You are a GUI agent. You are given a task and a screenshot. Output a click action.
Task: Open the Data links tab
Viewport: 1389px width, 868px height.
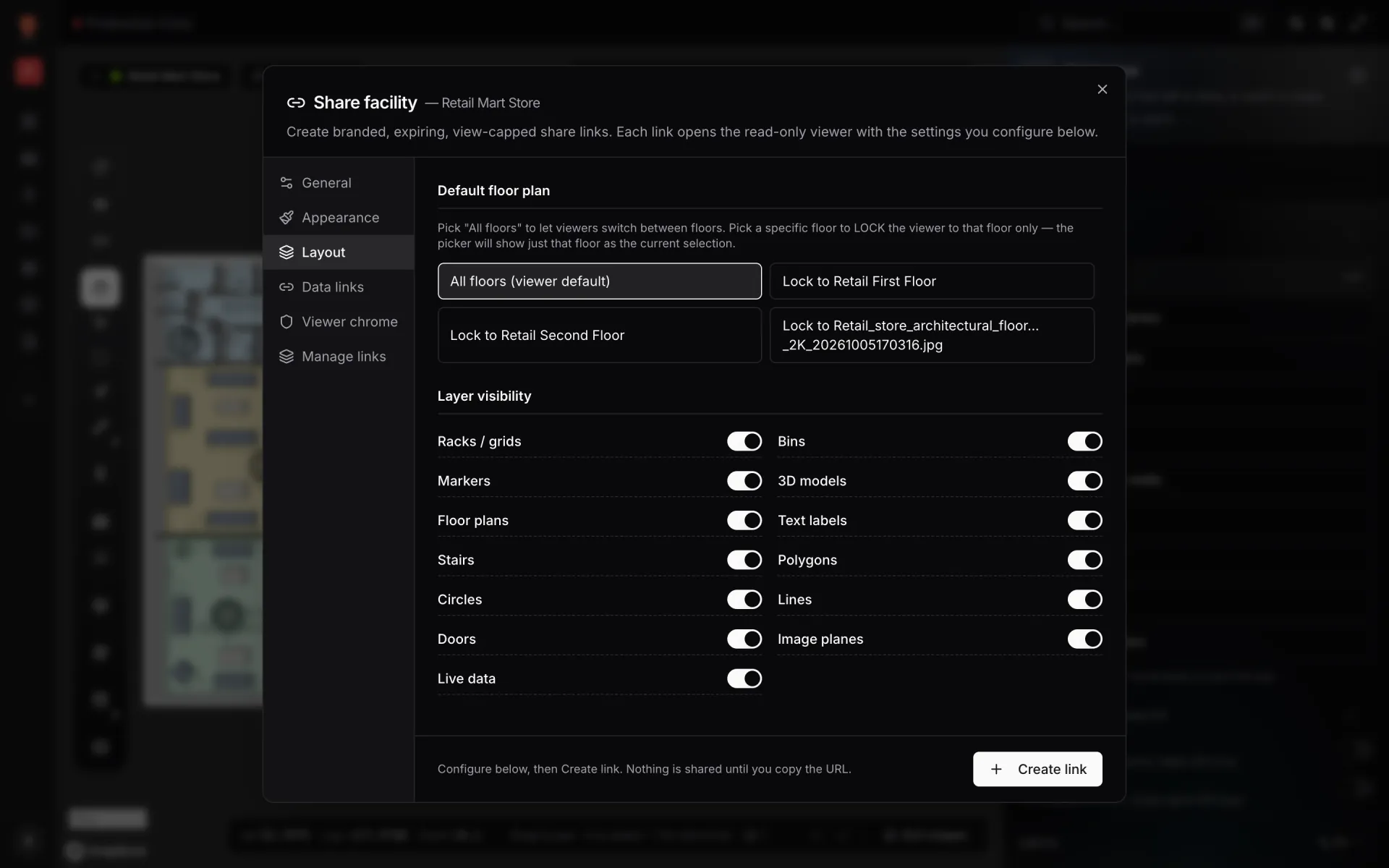[x=339, y=287]
